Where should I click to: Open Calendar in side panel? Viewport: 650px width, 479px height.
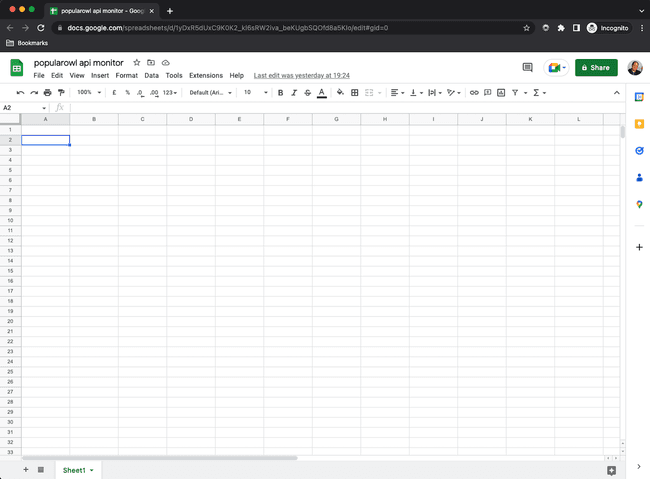[x=639, y=97]
